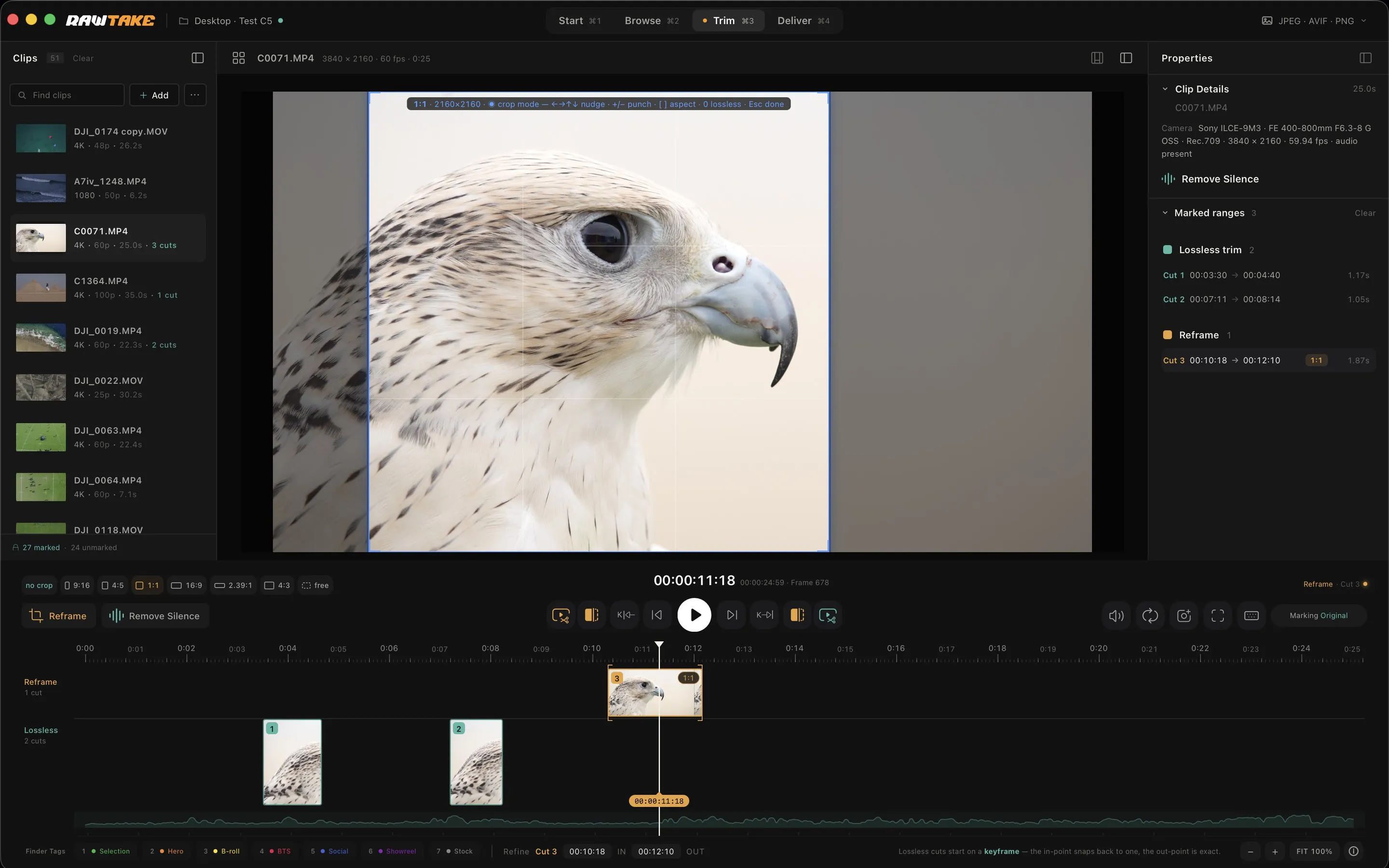The width and height of the screenshot is (1389, 868).
Task: Zoom in the timeline
Action: point(1275,851)
